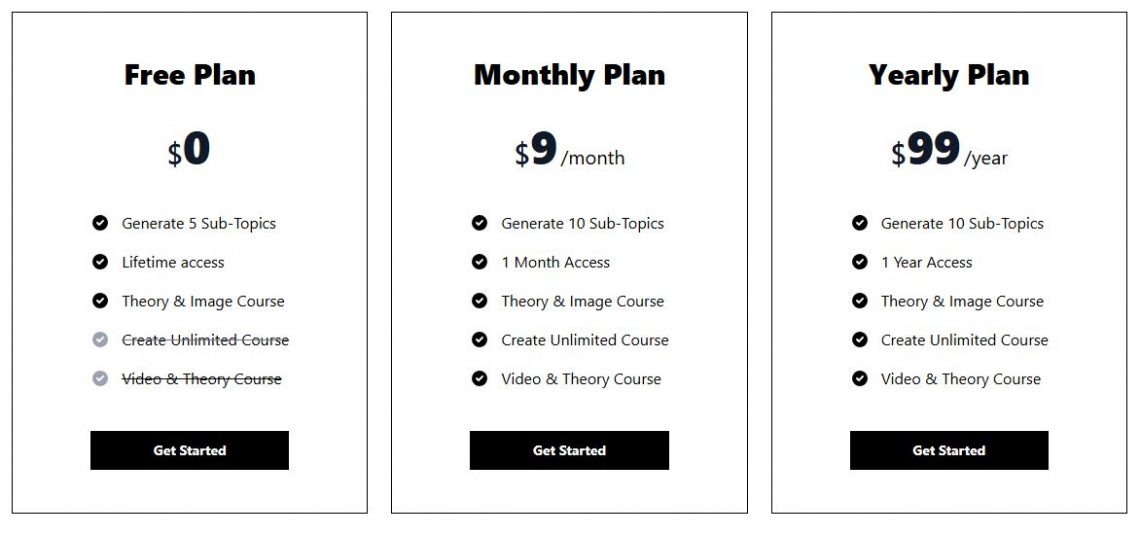Click greyed check icon beside Create Unlimited Course
Screen dimensions: 1140x536
click(x=100, y=340)
